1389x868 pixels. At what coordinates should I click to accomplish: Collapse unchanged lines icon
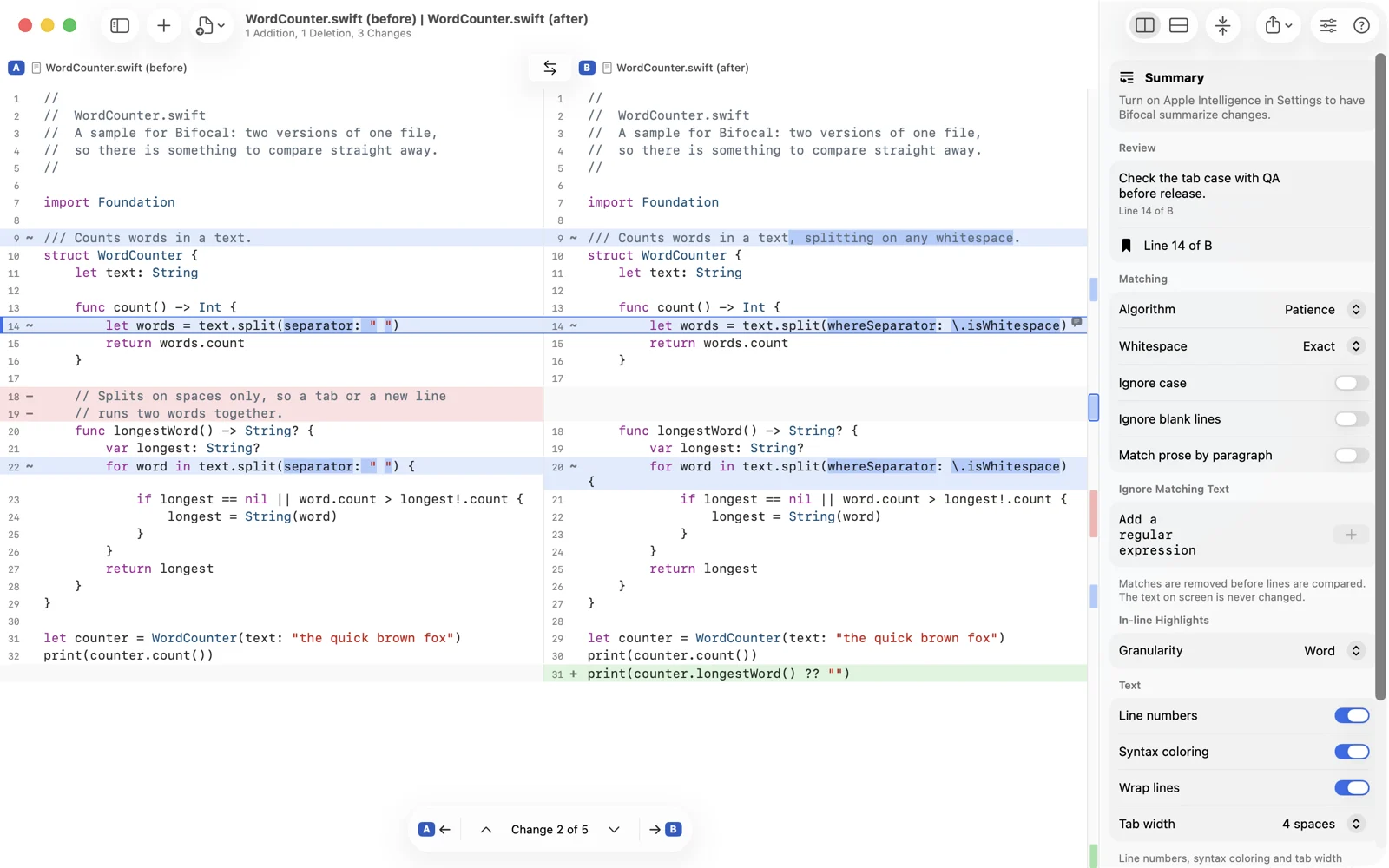tap(1222, 26)
